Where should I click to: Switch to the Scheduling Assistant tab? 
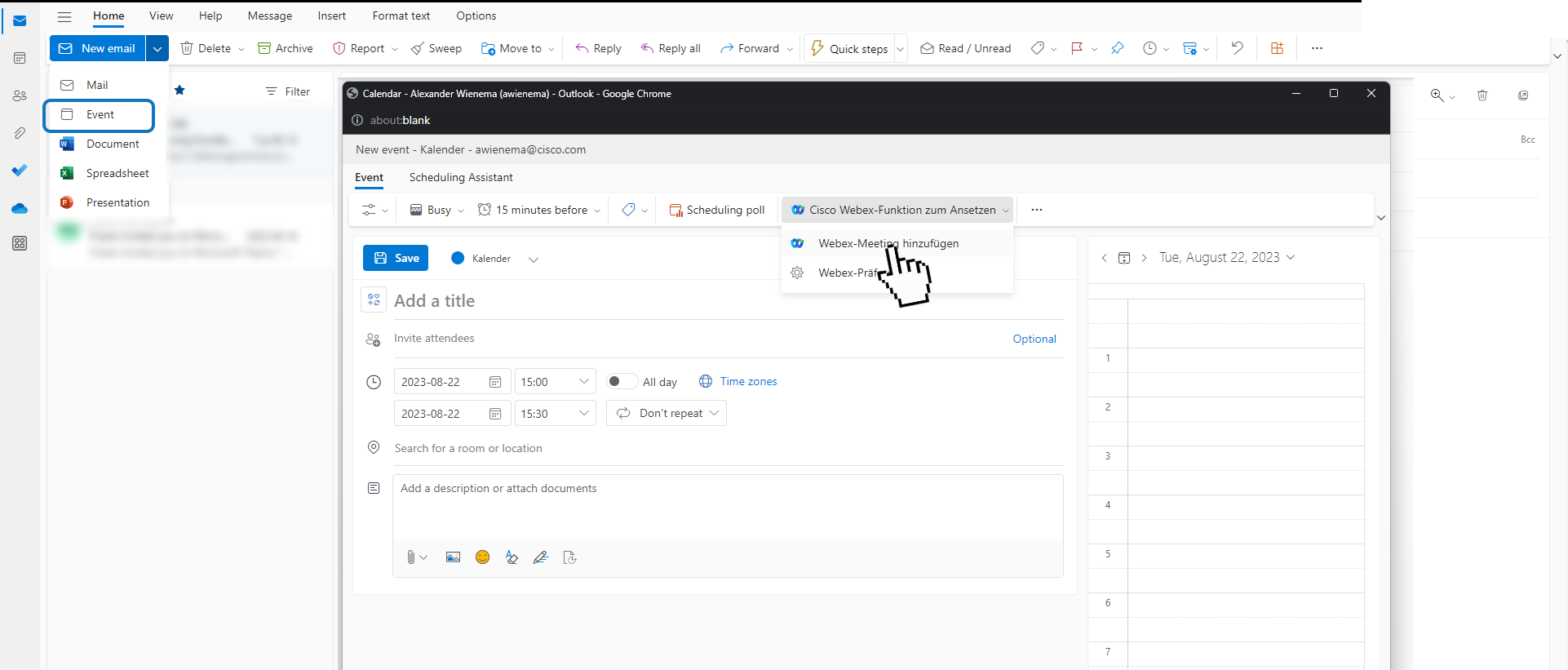point(461,177)
